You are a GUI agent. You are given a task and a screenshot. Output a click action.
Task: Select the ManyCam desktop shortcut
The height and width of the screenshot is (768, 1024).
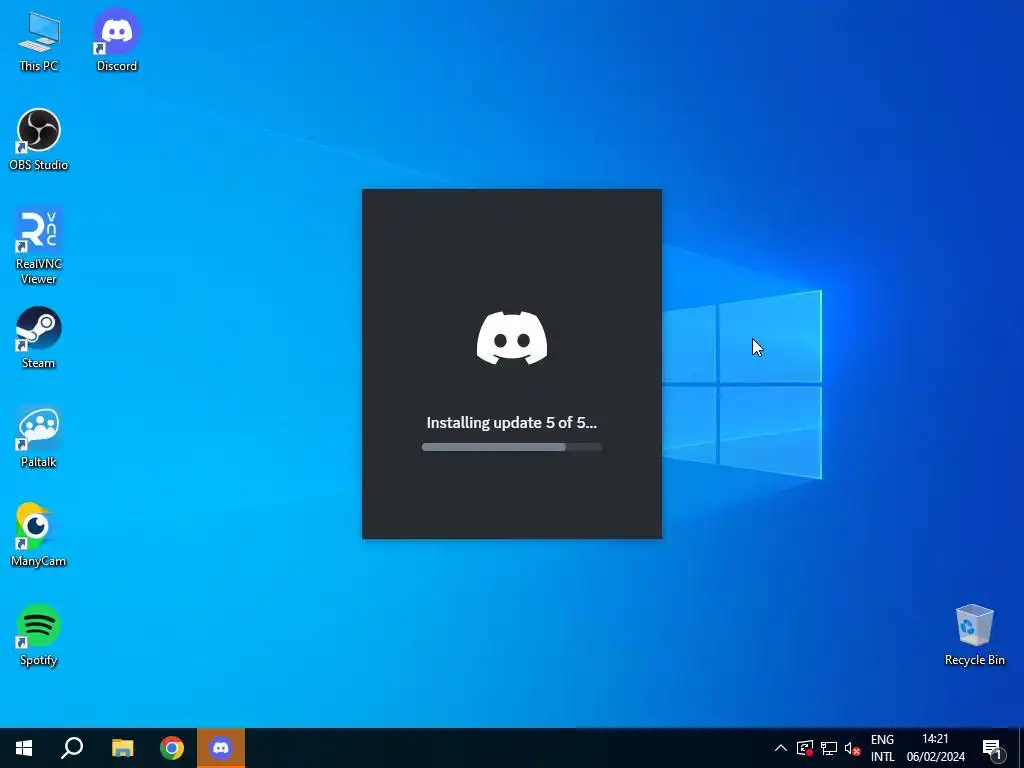39,536
